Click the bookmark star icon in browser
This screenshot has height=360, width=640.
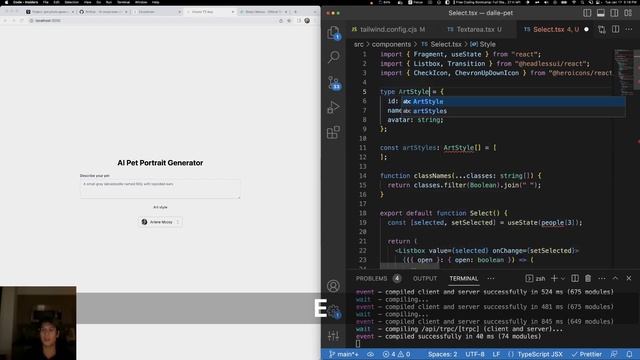[x=289, y=20]
